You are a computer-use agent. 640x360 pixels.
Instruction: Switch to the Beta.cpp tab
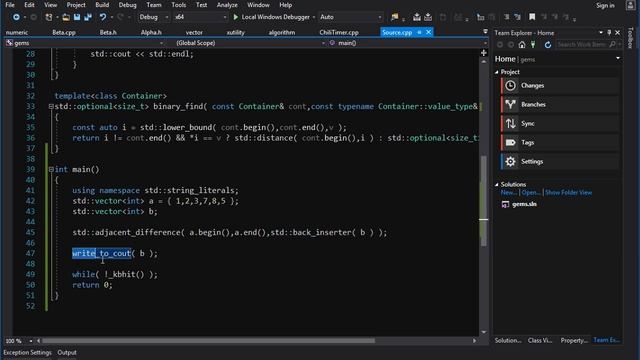point(64,32)
